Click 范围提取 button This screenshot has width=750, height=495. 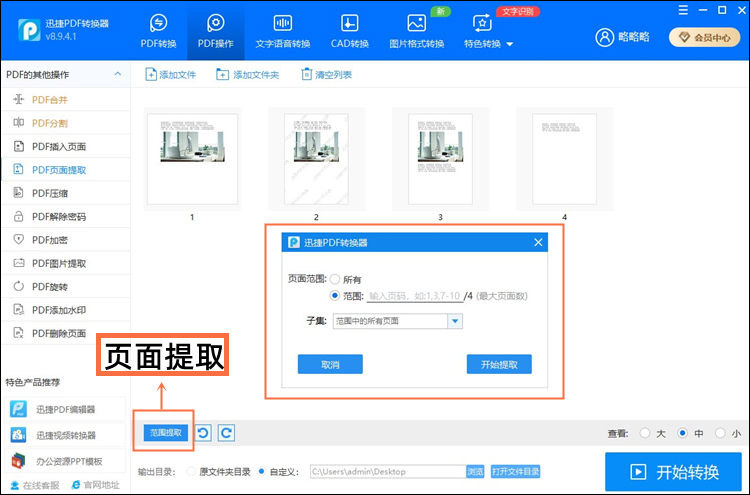click(165, 433)
